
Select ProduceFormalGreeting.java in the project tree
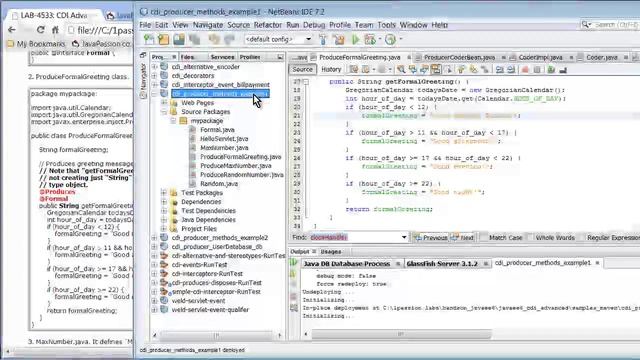pos(240,157)
